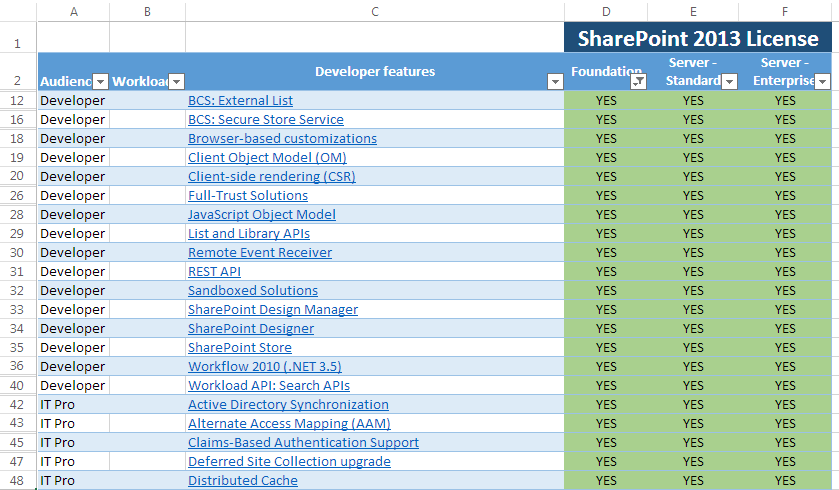
Task: Click the REST API link
Action: click(214, 271)
